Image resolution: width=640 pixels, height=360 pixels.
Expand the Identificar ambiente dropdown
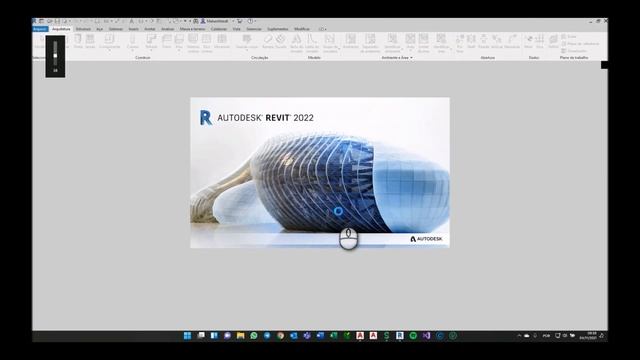[402, 49]
